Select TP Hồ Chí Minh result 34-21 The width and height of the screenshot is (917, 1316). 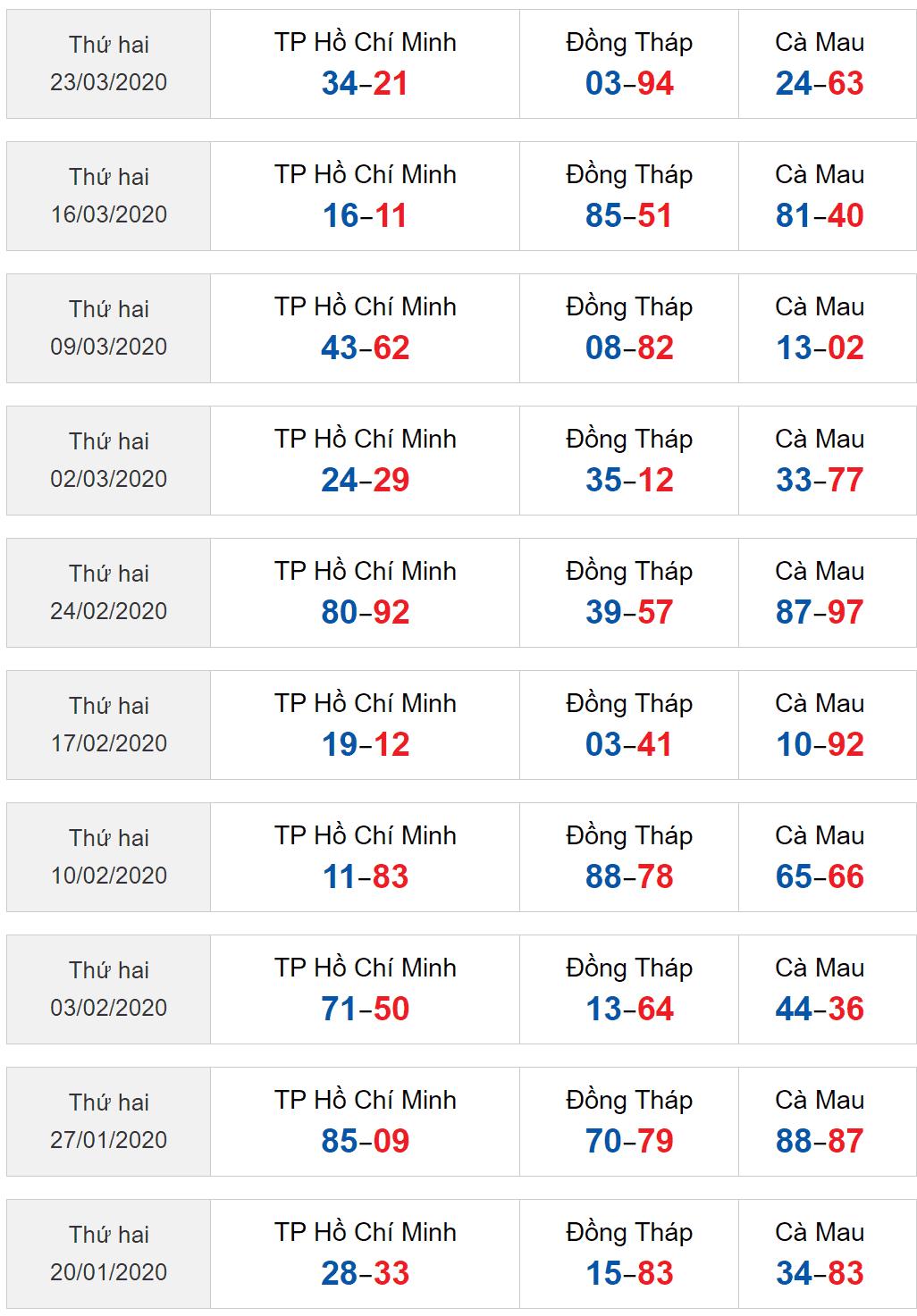pos(365,83)
